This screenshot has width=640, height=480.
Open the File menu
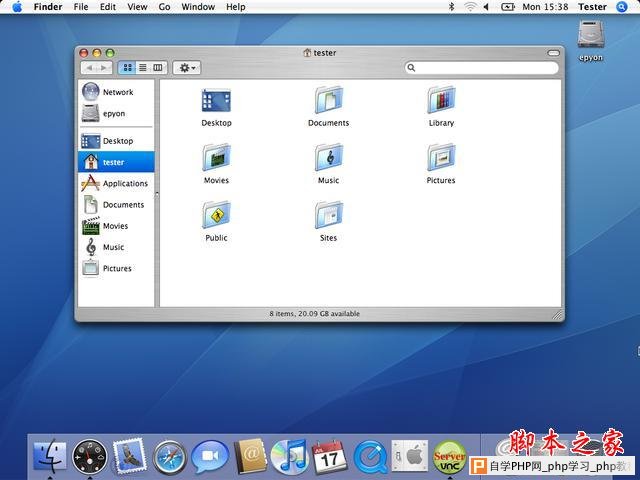tap(81, 7)
